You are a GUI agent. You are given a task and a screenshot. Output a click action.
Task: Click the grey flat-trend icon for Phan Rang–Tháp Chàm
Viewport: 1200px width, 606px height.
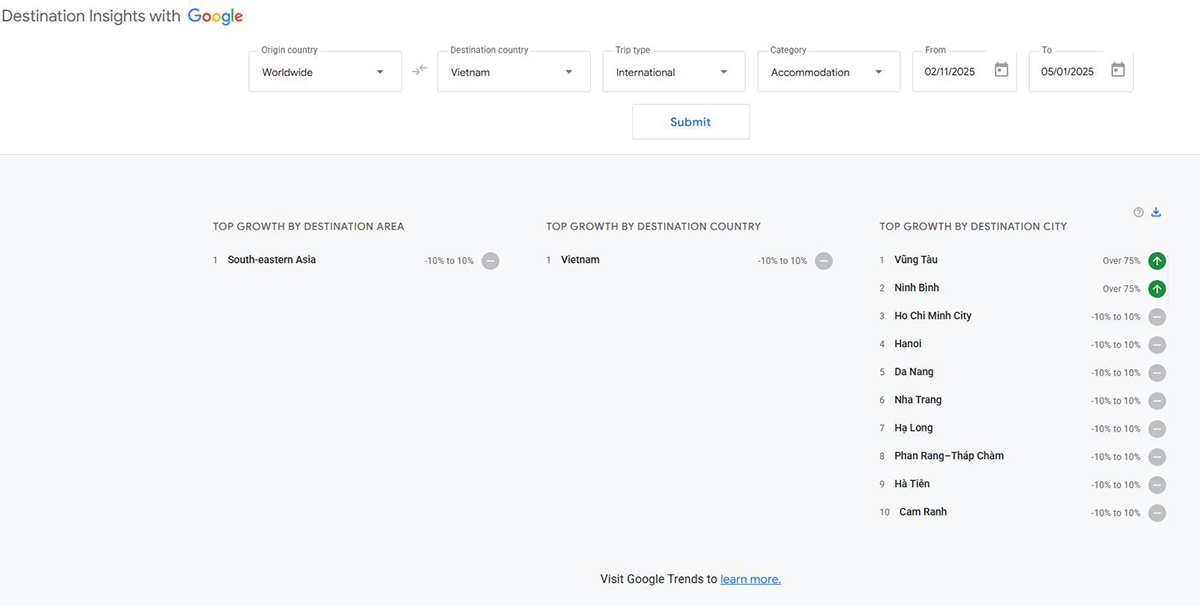1157,457
